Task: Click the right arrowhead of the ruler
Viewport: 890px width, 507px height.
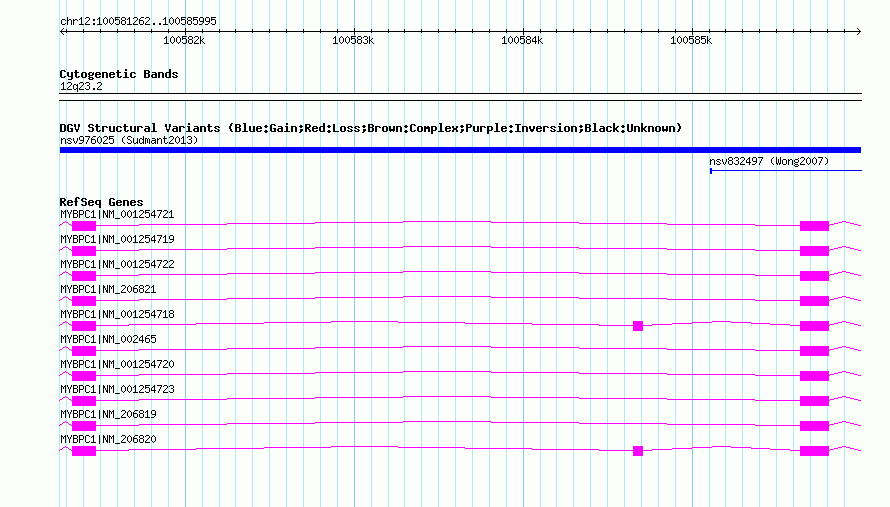Action: pos(858,31)
